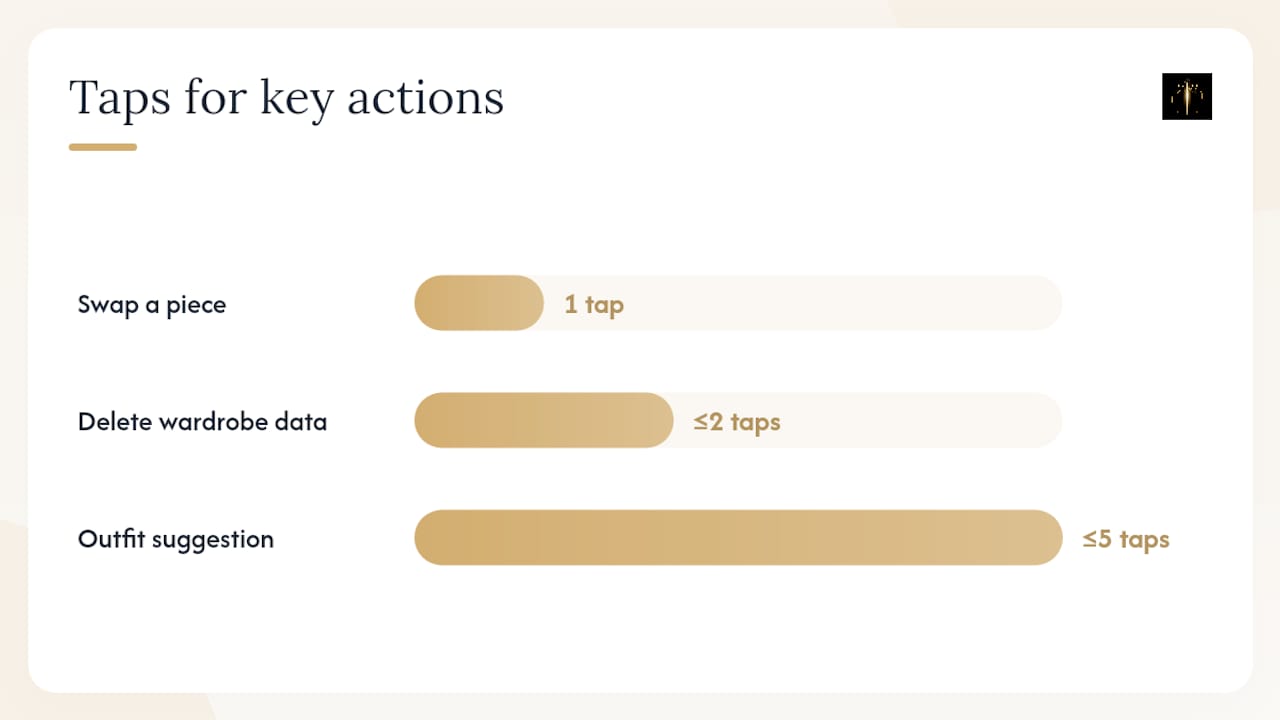This screenshot has height=720, width=1280.
Task: Select the 'Outfit suggestion' label
Action: pyautogui.click(x=176, y=539)
